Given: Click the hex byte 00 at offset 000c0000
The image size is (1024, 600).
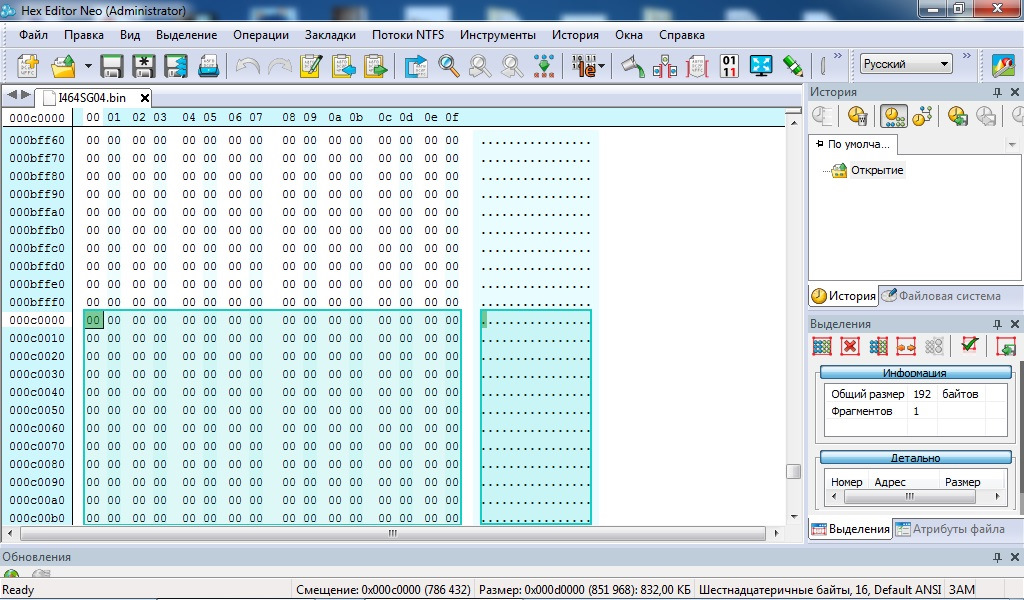Looking at the screenshot, I should 93,320.
